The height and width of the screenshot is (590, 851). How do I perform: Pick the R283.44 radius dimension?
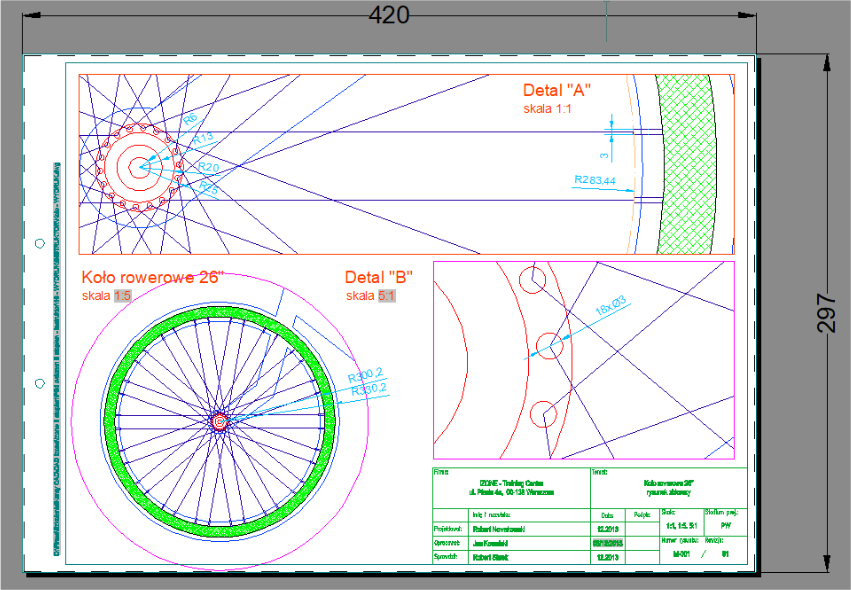[594, 181]
